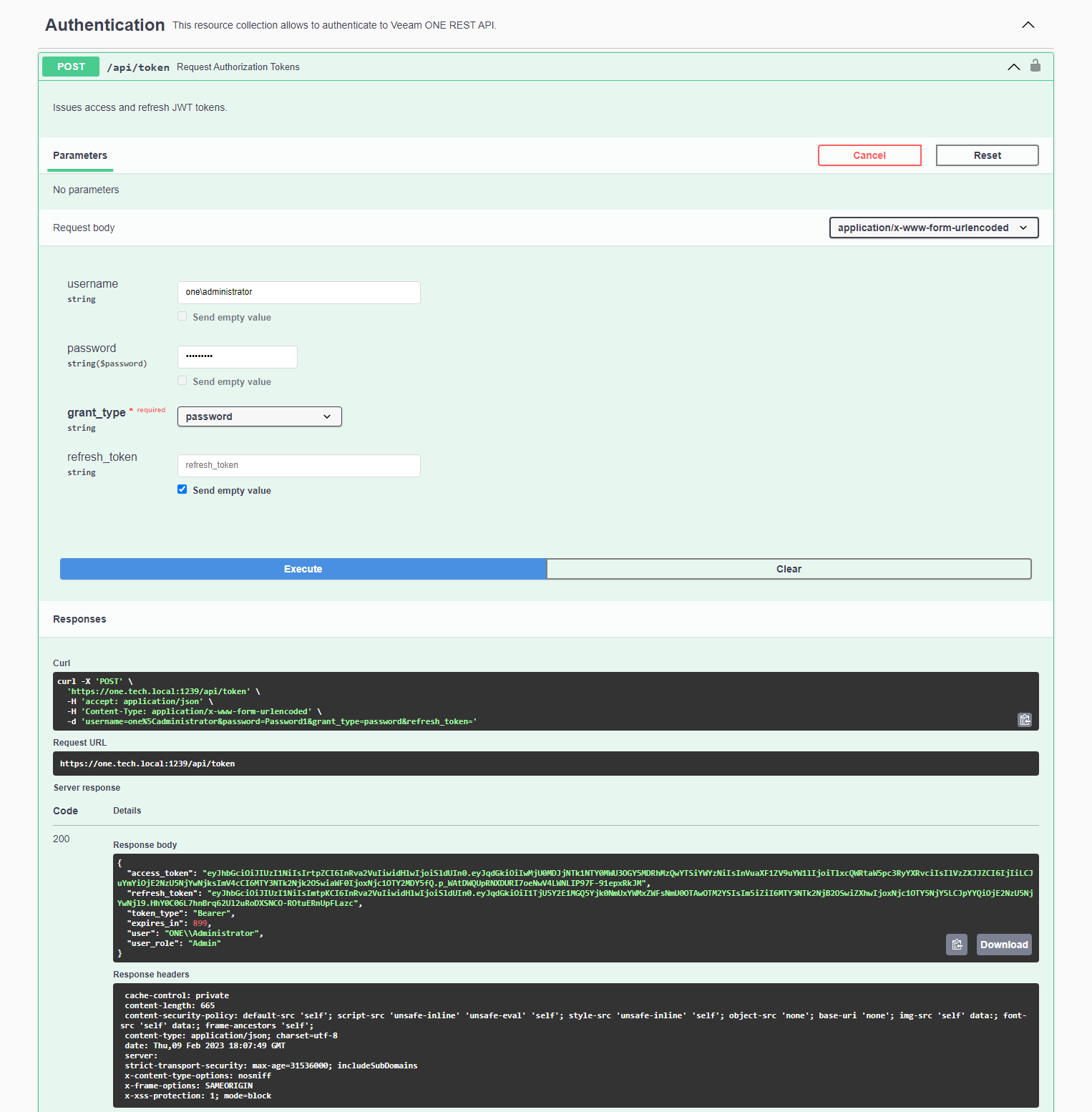Check Send empty value for password

182,380
